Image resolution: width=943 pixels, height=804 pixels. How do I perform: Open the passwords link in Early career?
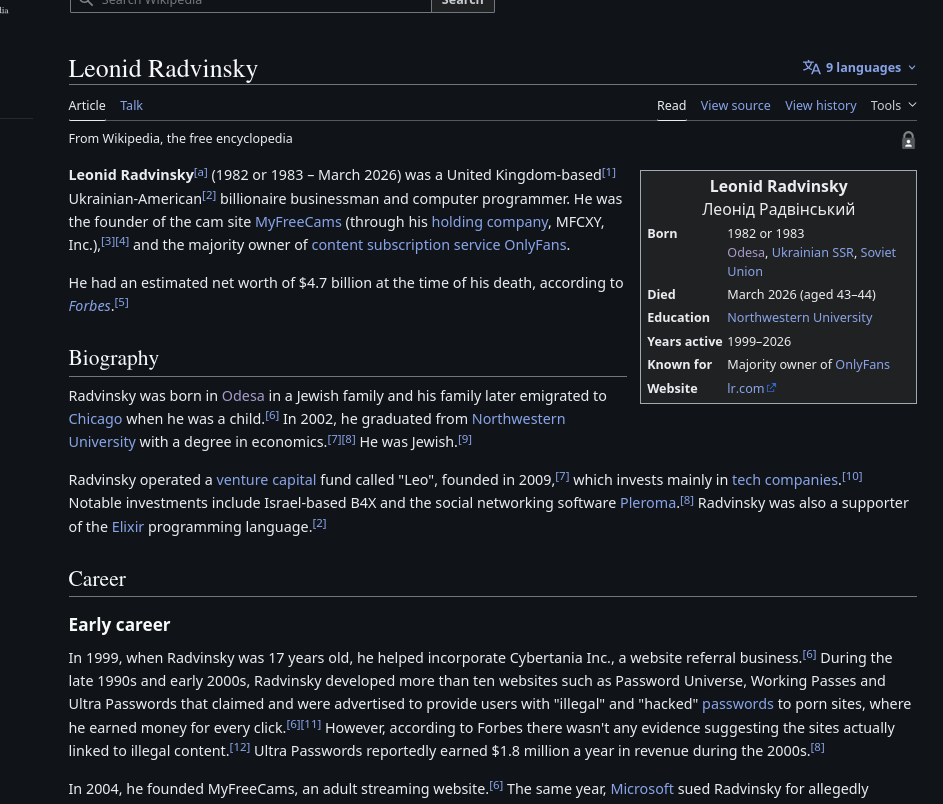coord(737,704)
